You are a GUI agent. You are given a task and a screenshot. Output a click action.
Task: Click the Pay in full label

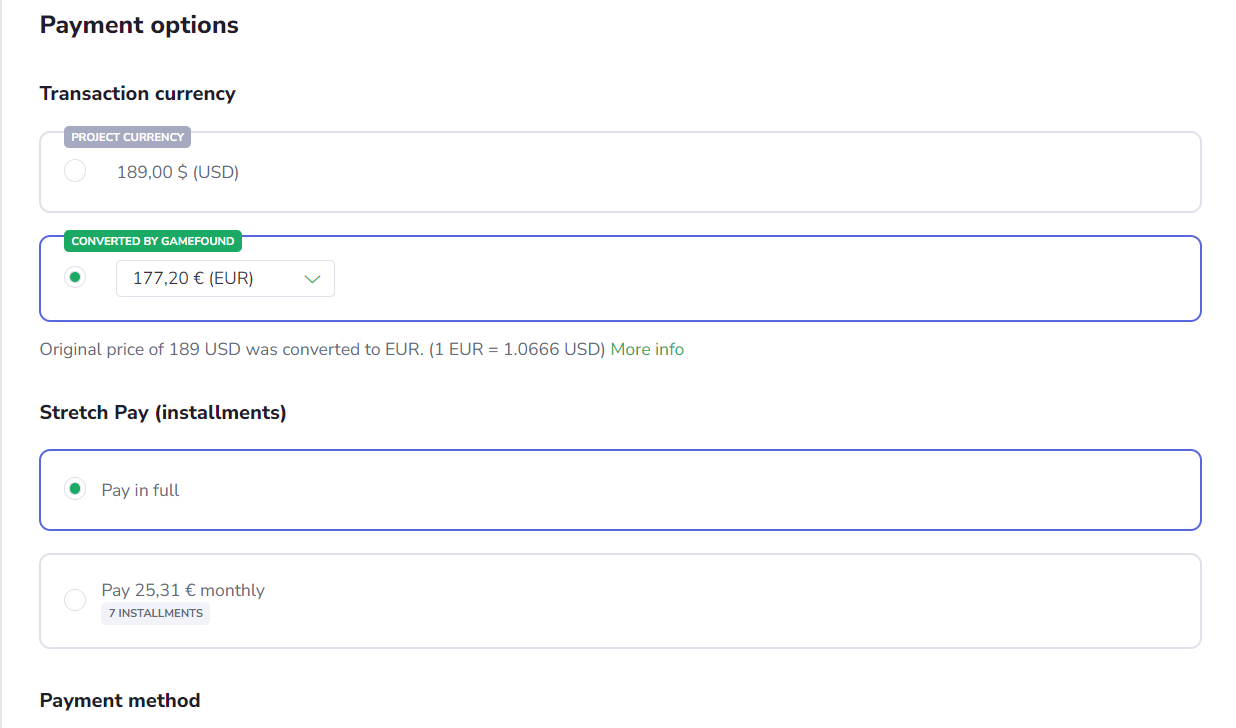[141, 490]
